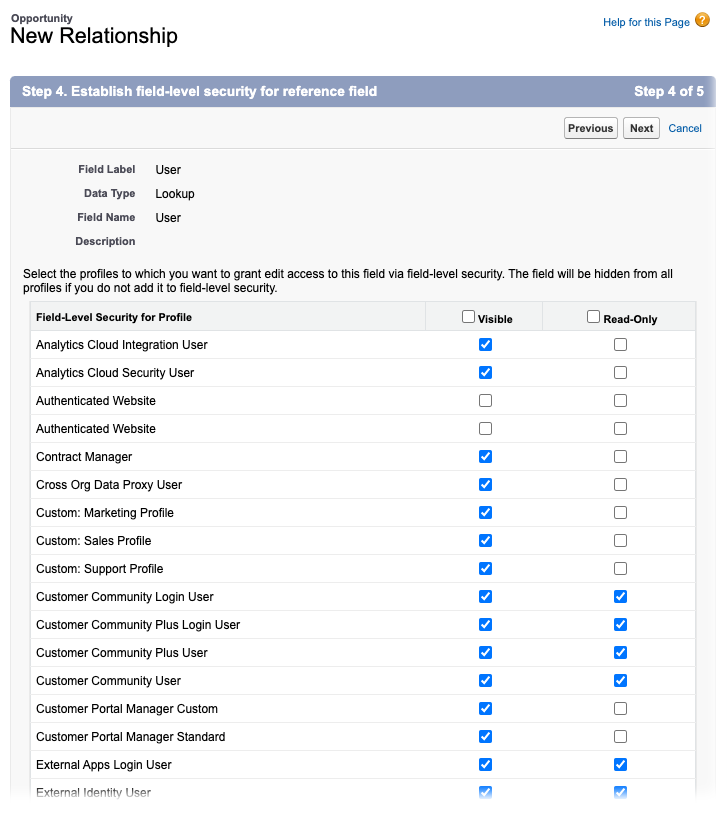Screen dimensions: 727x822
Task: Click the 'Field-Level Security for Profile' column header
Action: click(x=114, y=317)
